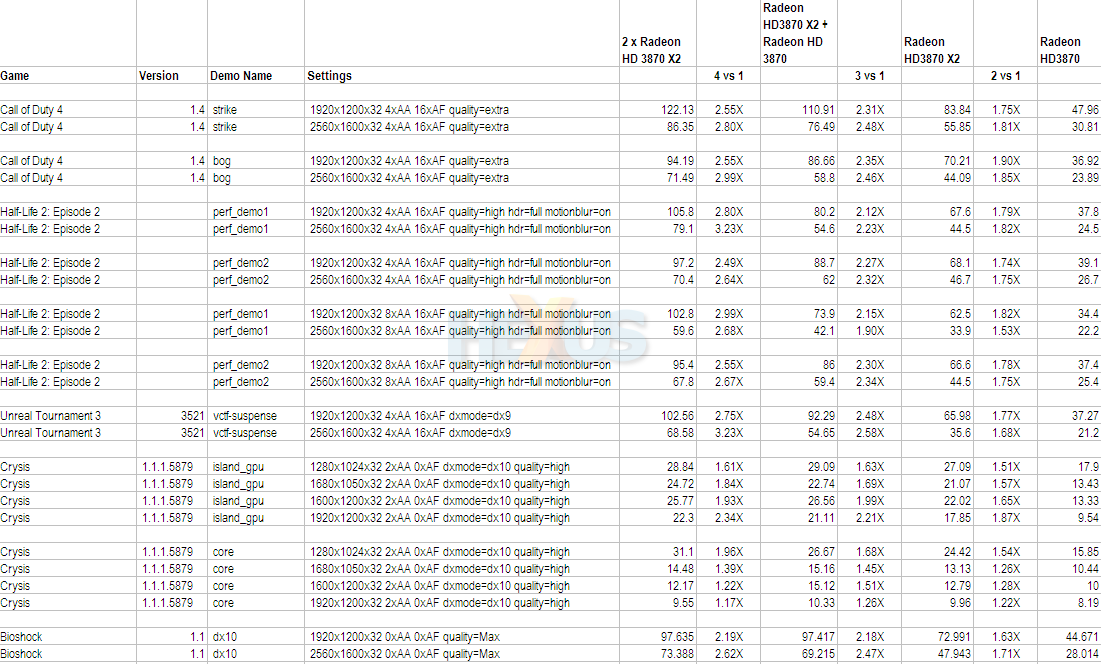Click the 1920x1200 Bioshock settings cell
Screen dimensions: 1101x664
461,637
